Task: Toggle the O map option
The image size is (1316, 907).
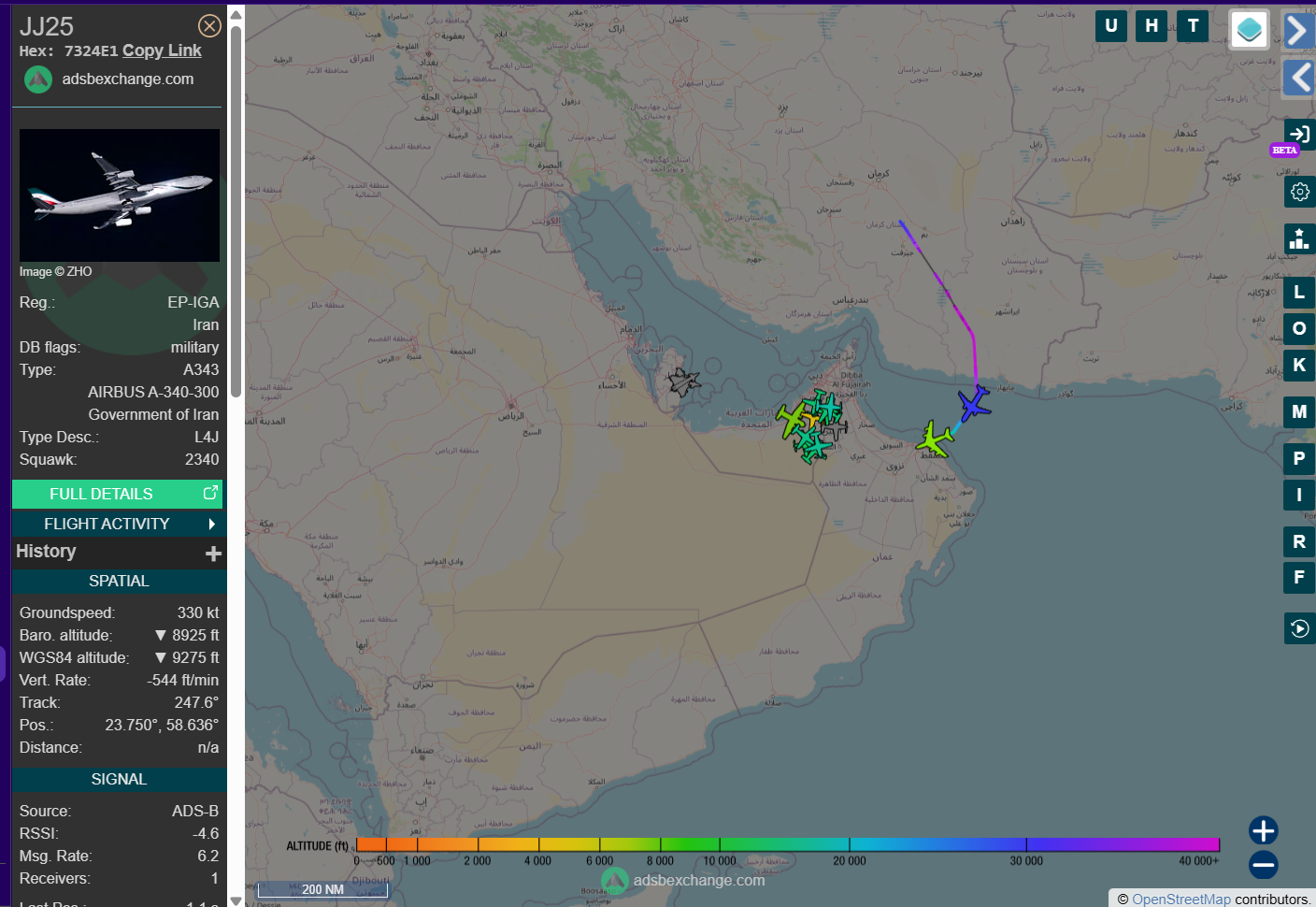Action: 1299,328
